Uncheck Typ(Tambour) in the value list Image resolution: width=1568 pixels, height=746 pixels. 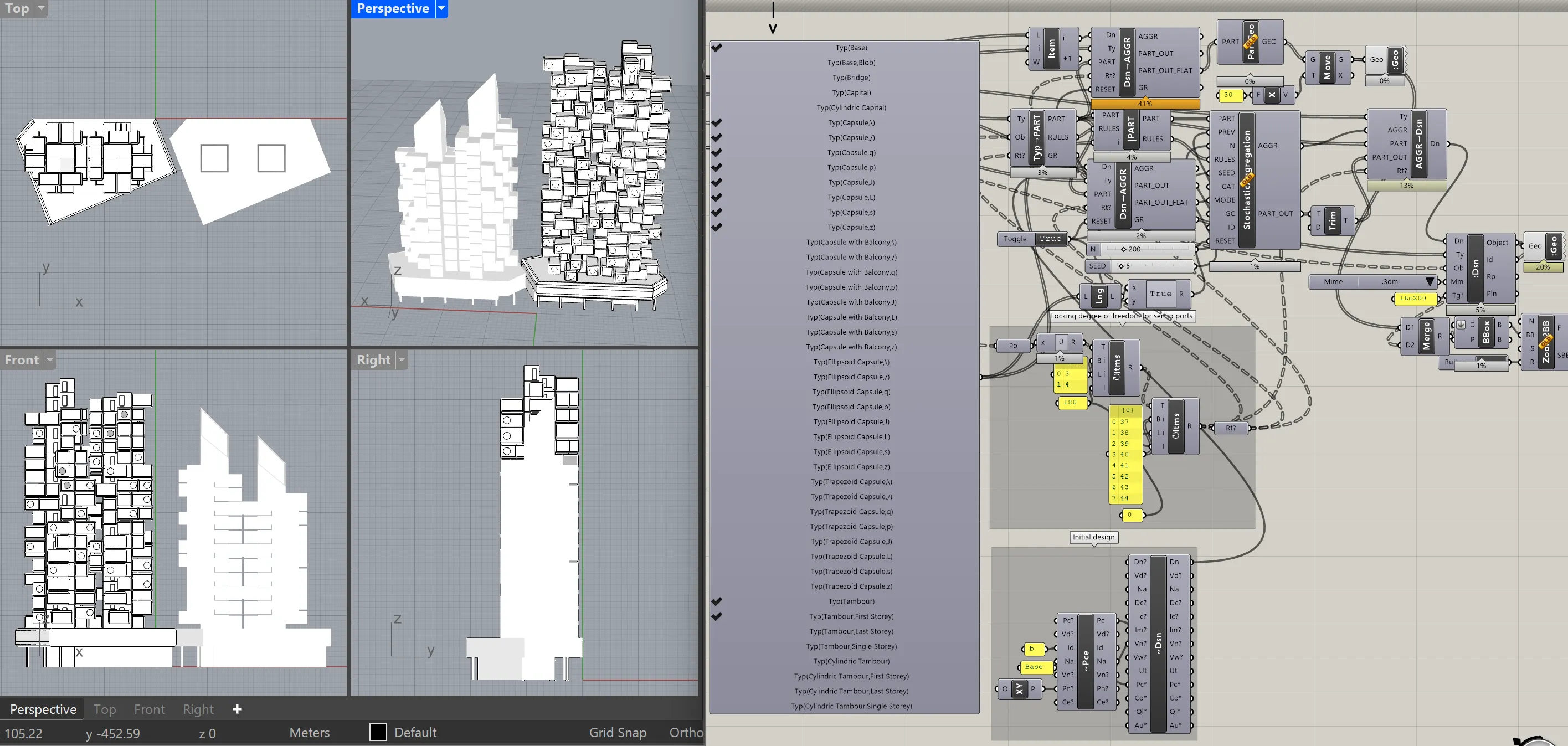[717, 601]
